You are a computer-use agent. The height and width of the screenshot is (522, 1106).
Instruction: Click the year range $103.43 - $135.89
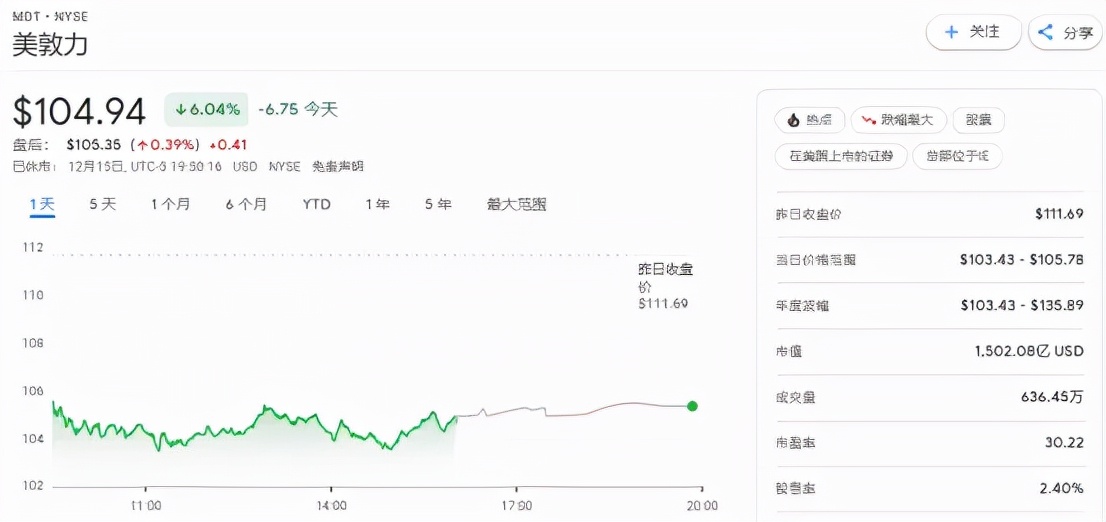click(x=1021, y=305)
